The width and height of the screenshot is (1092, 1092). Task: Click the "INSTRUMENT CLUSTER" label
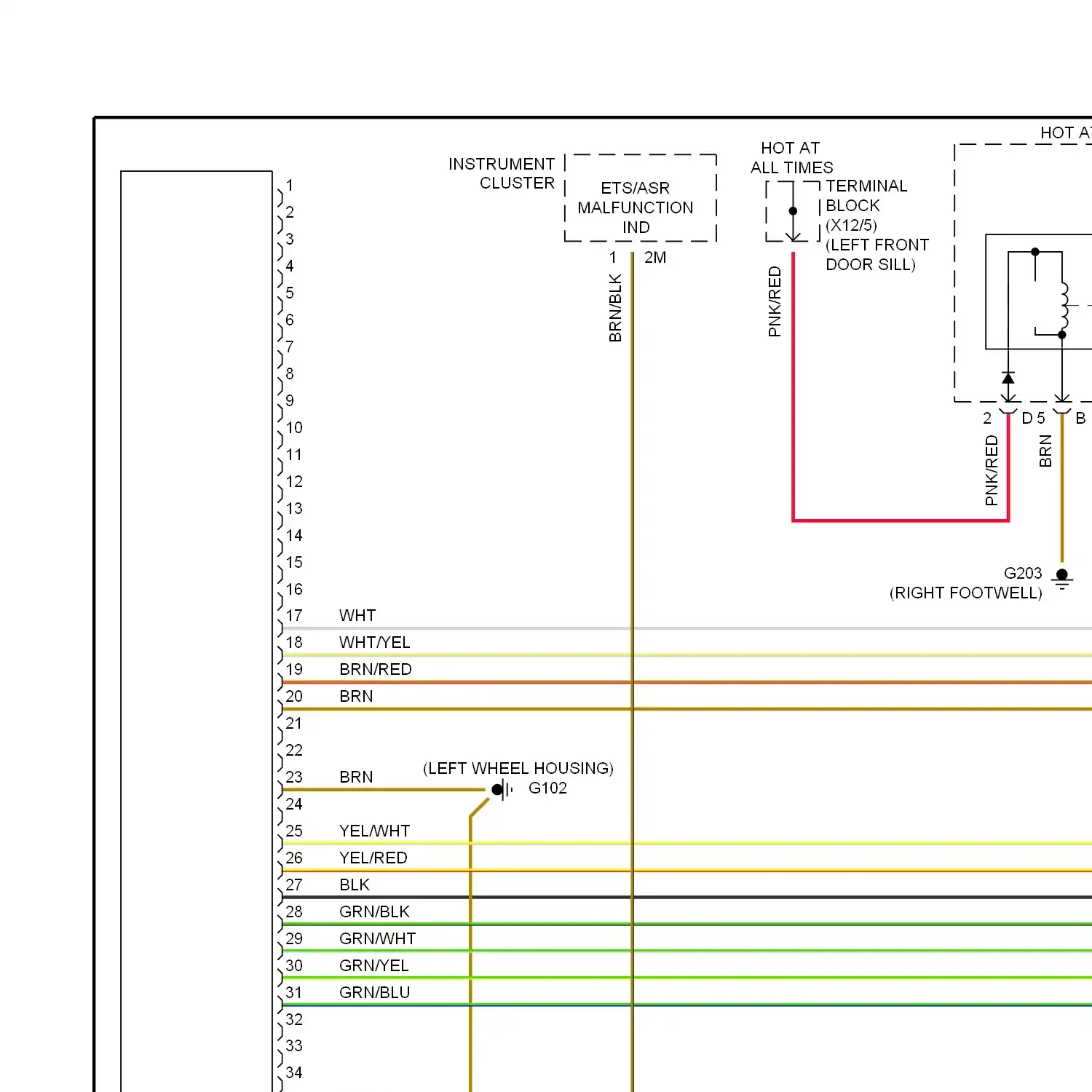502,173
